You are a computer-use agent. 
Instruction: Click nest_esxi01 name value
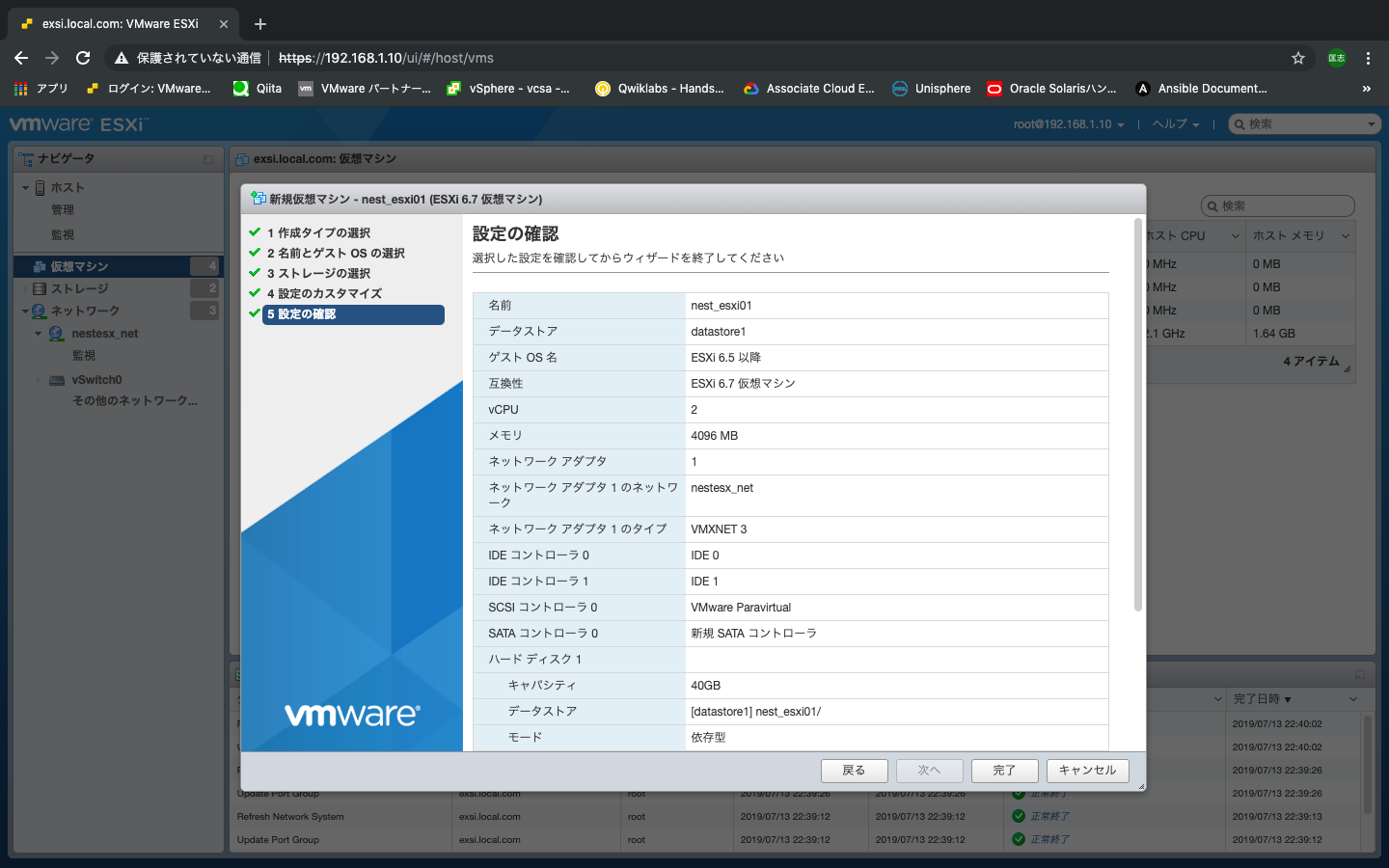tap(722, 306)
